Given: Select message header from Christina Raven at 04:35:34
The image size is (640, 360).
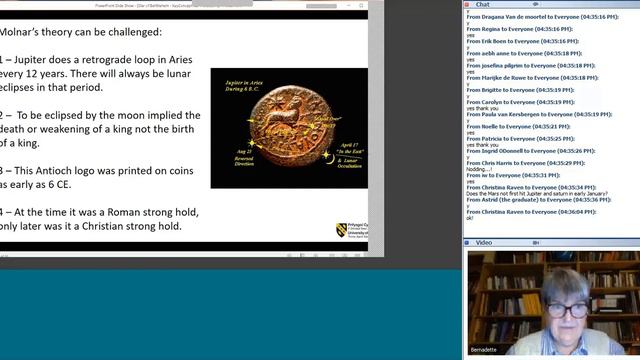Looking at the screenshot, I should coord(531,188).
